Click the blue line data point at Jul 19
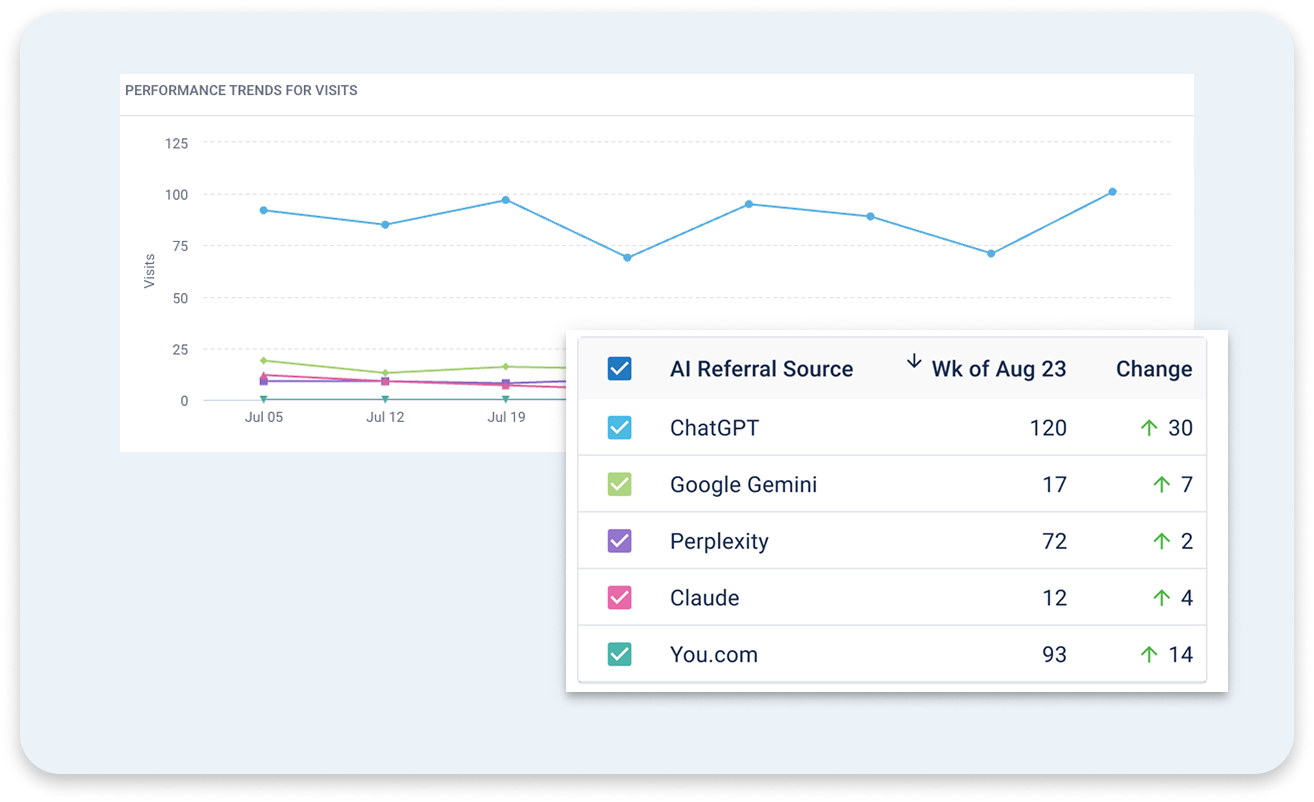 (506, 200)
